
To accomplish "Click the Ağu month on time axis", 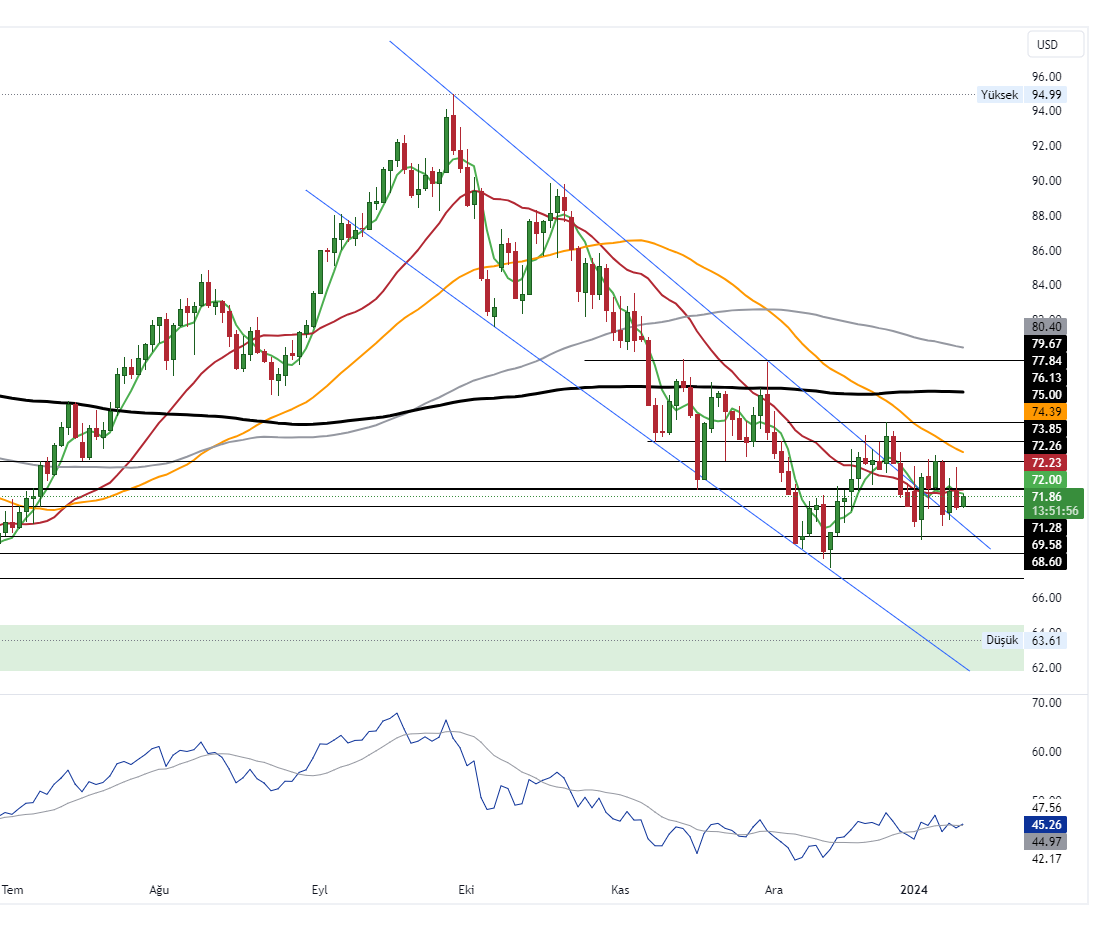I will click(160, 889).
